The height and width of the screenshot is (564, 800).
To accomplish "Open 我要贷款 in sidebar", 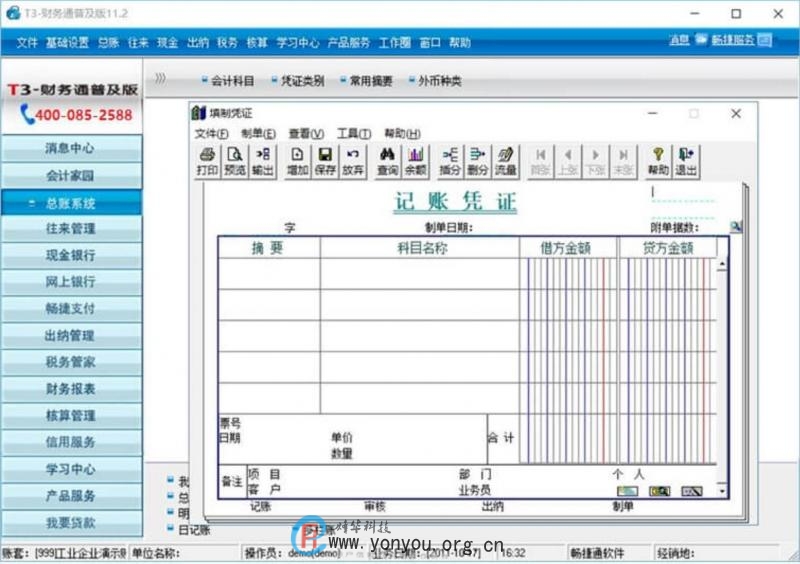I will (71, 522).
